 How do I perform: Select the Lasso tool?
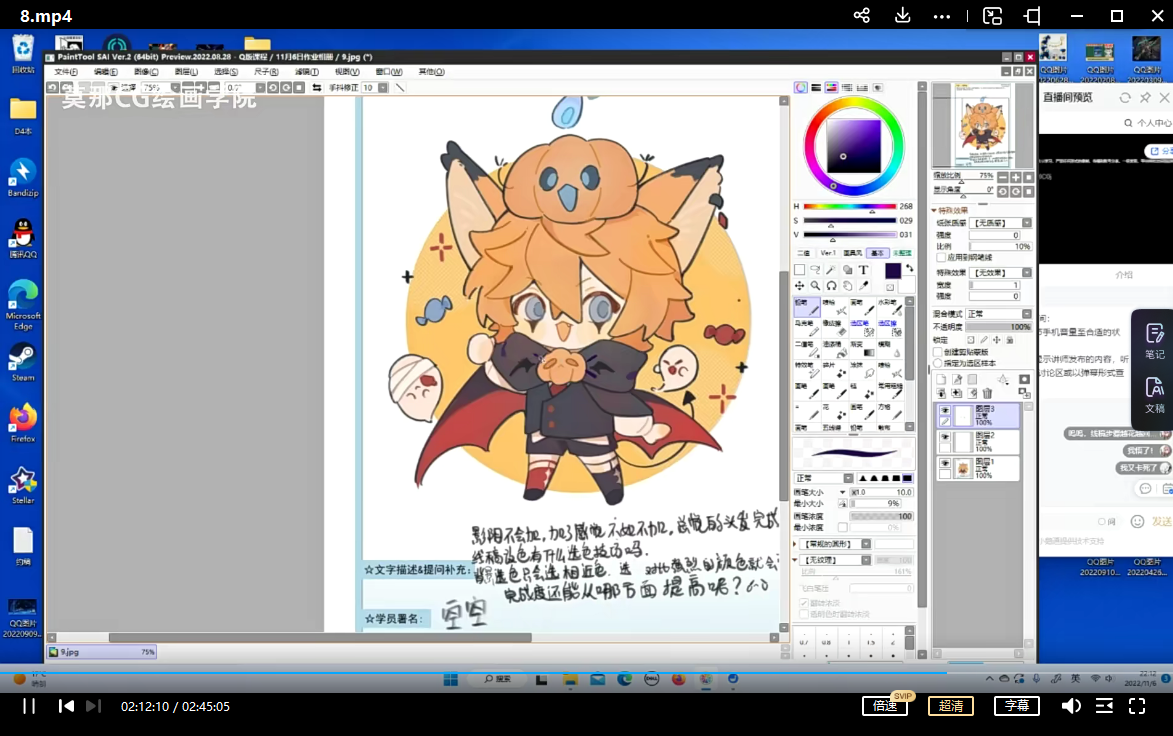click(x=815, y=270)
